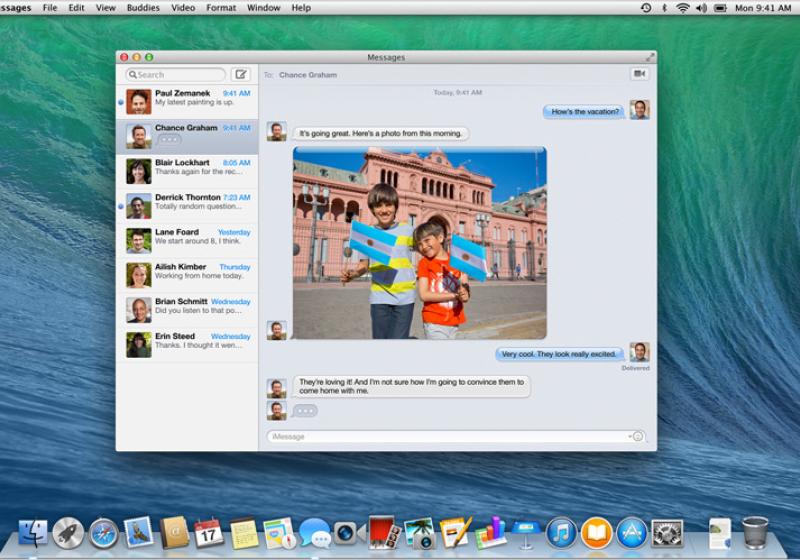
Task: Open the Wi-Fi status menu
Action: (x=682, y=8)
